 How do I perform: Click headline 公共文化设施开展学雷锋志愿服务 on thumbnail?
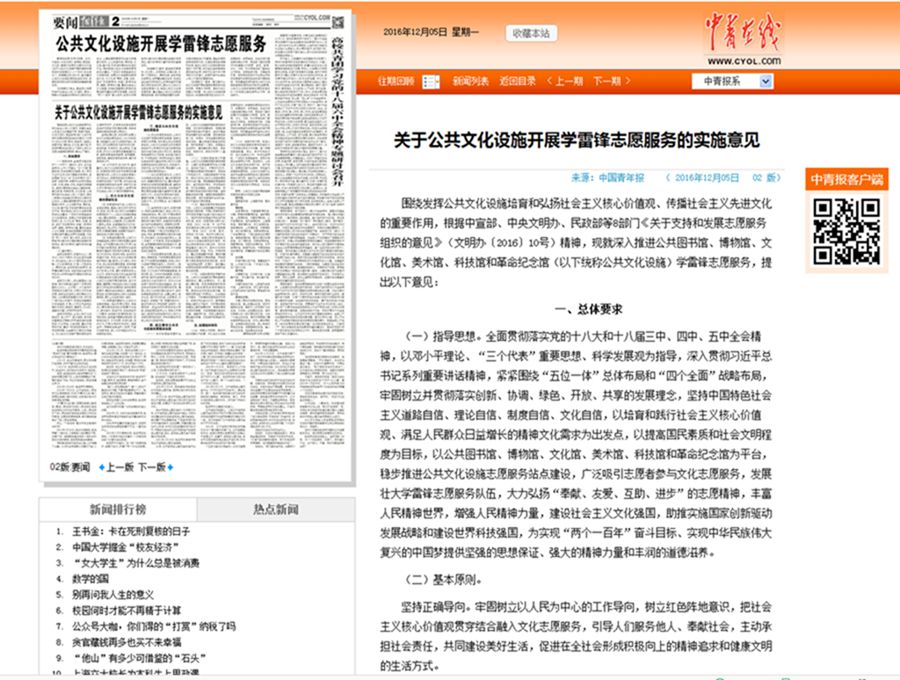161,44
